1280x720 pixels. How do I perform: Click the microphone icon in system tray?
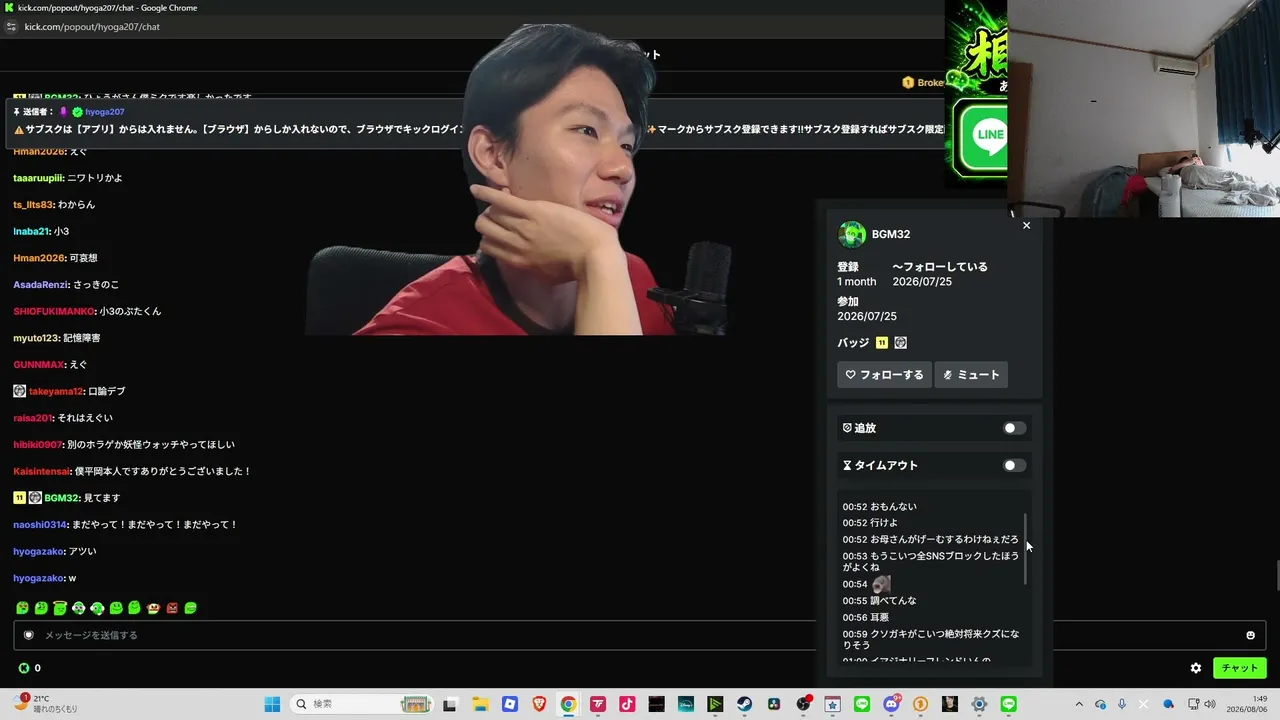pyautogui.click(x=1122, y=704)
